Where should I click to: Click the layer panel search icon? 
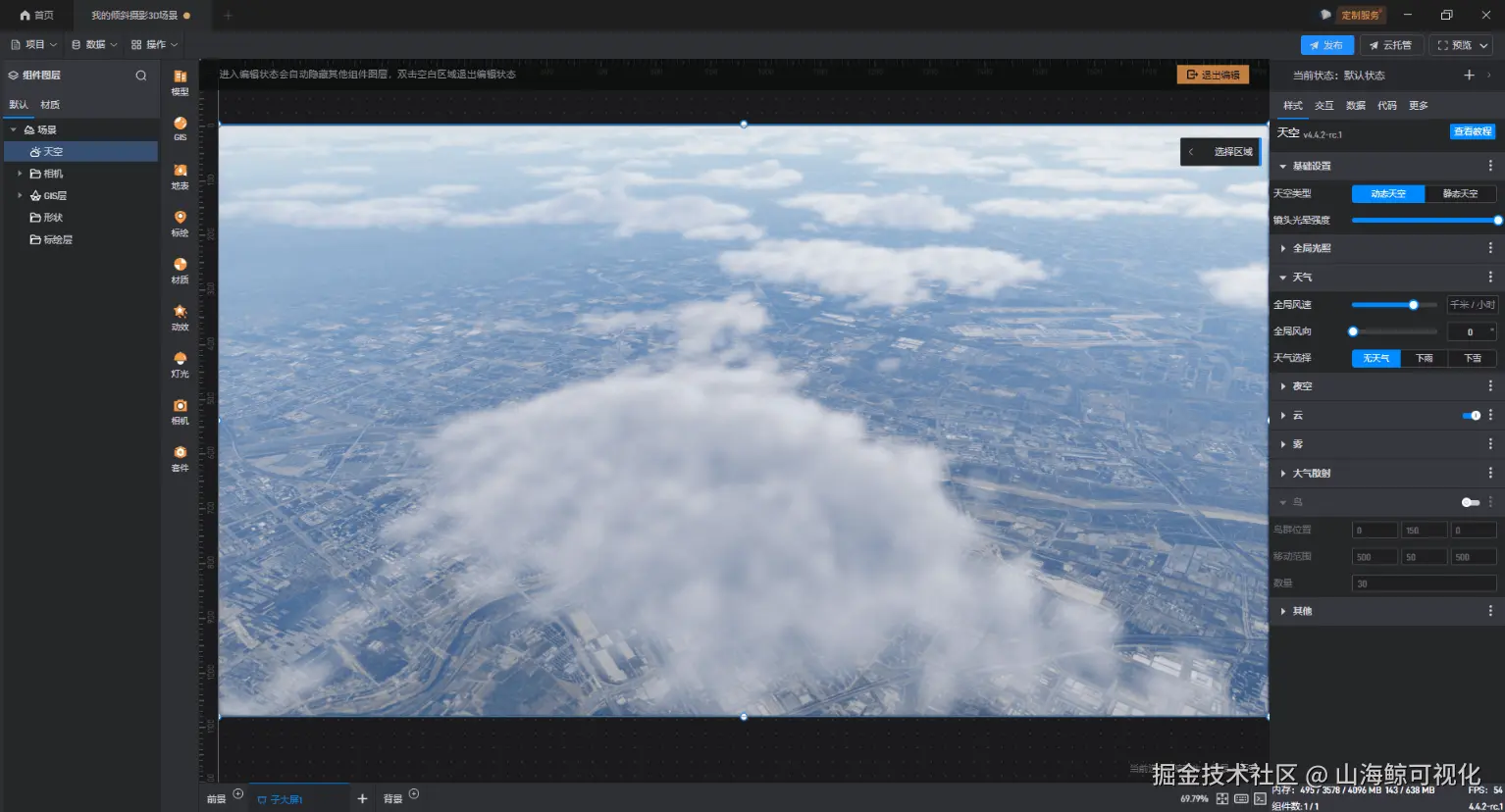[141, 76]
